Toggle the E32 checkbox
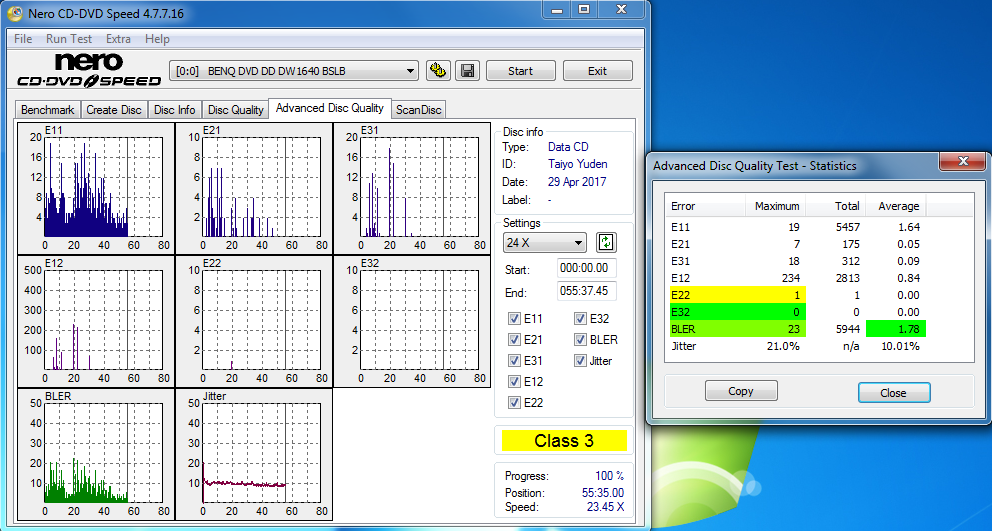992x531 pixels. tap(580, 319)
